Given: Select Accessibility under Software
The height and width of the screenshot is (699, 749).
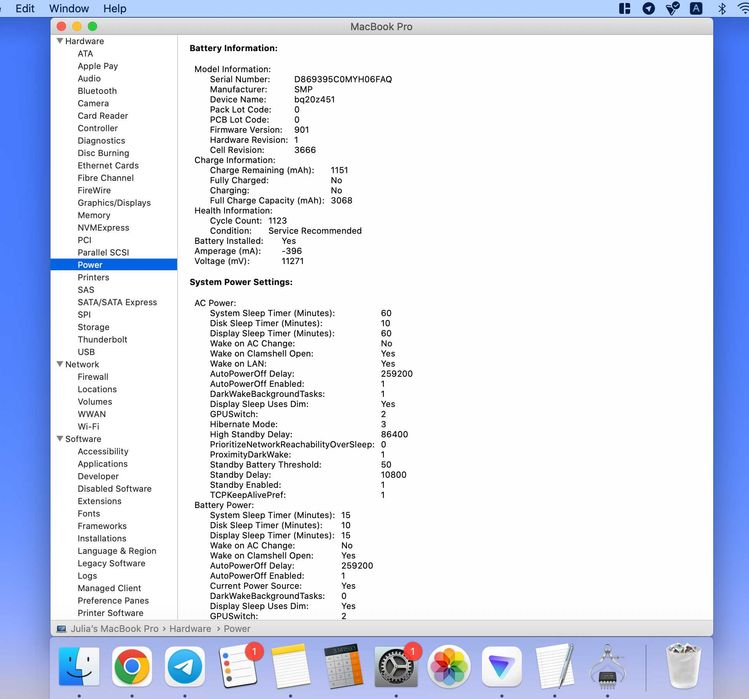Looking at the screenshot, I should 103,451.
